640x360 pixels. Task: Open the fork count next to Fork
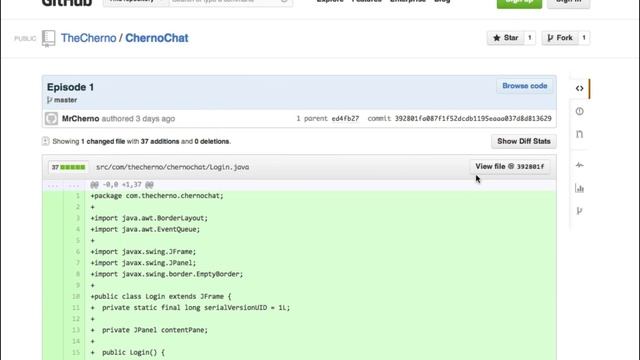point(584,38)
